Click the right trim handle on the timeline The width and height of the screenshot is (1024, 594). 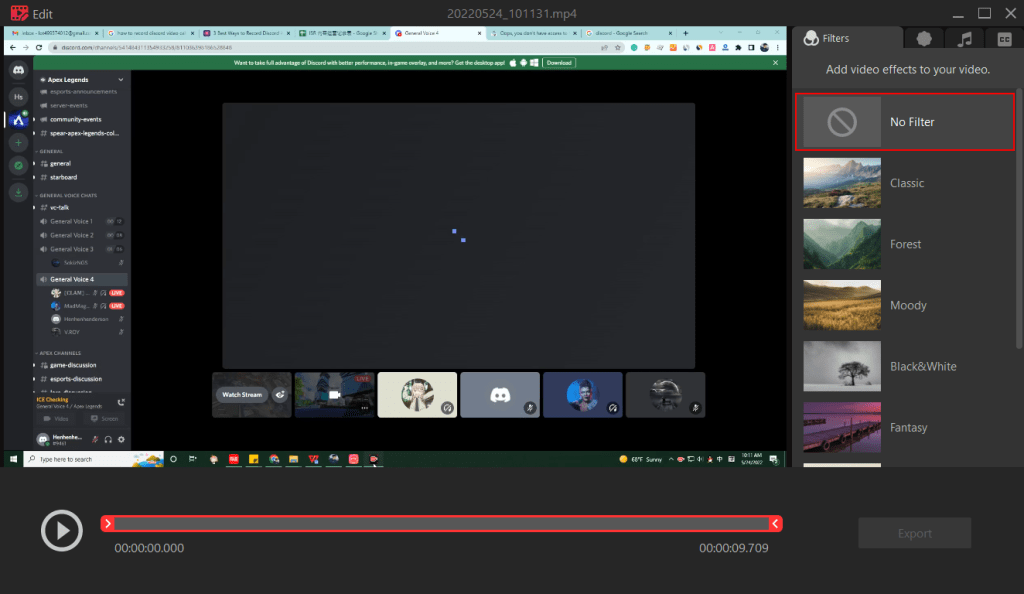point(776,523)
